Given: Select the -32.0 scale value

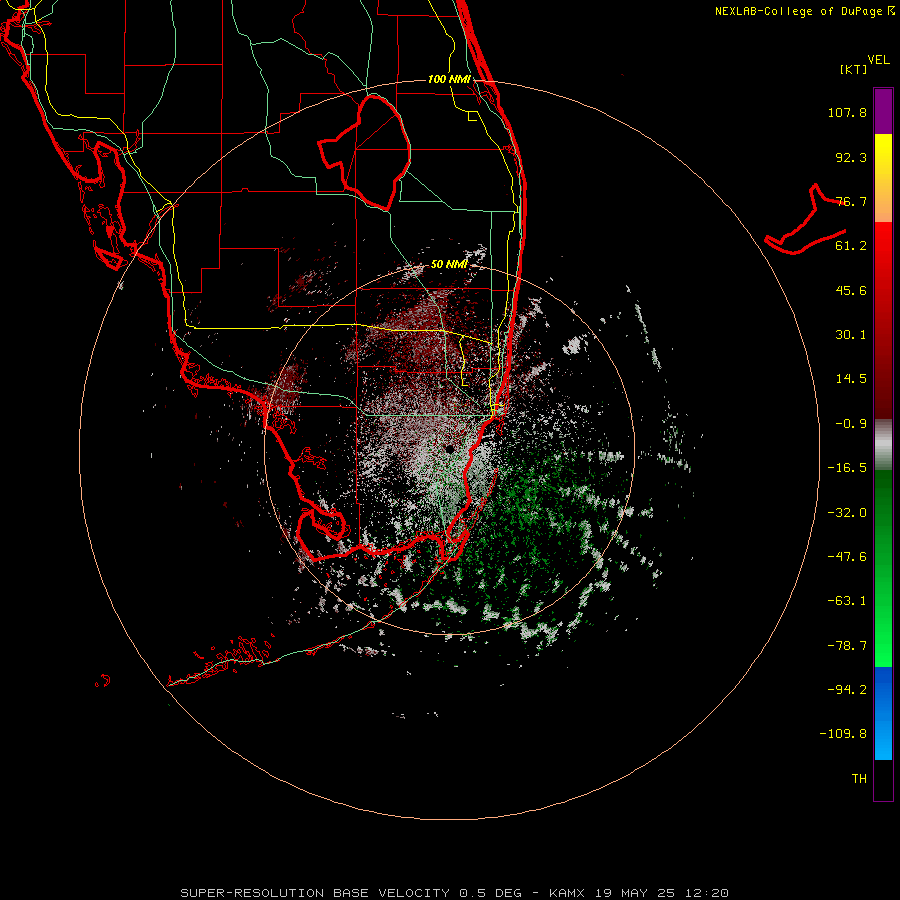Looking at the screenshot, I should pyautogui.click(x=847, y=513).
